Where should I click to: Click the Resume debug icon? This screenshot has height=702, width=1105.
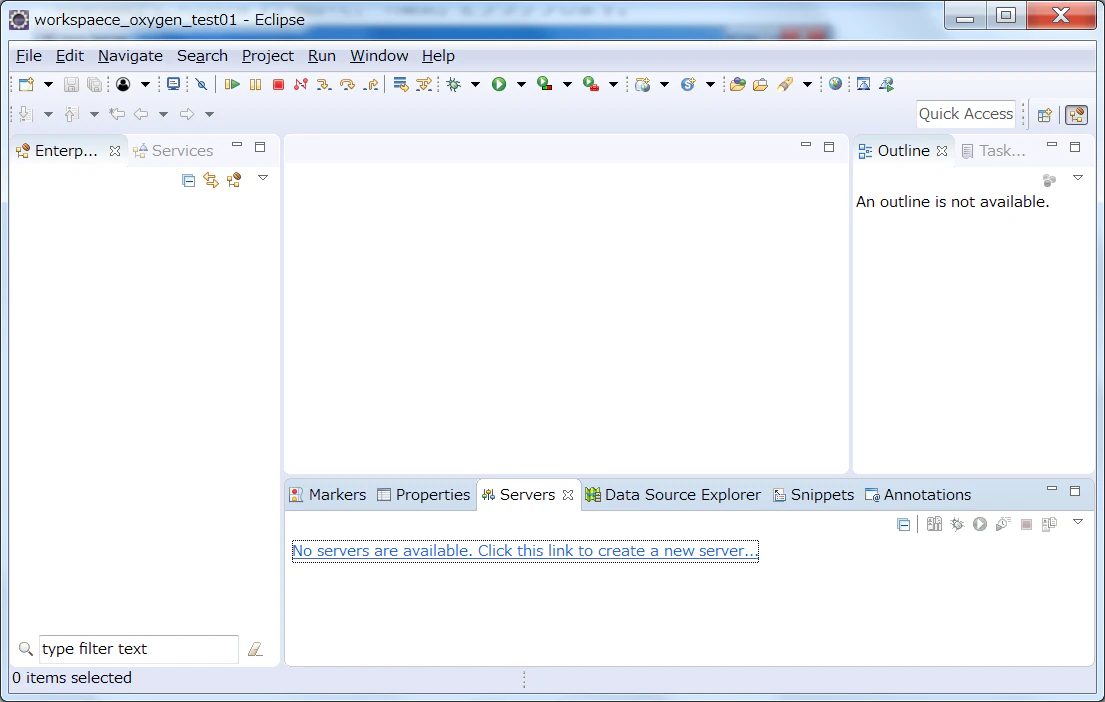point(232,85)
